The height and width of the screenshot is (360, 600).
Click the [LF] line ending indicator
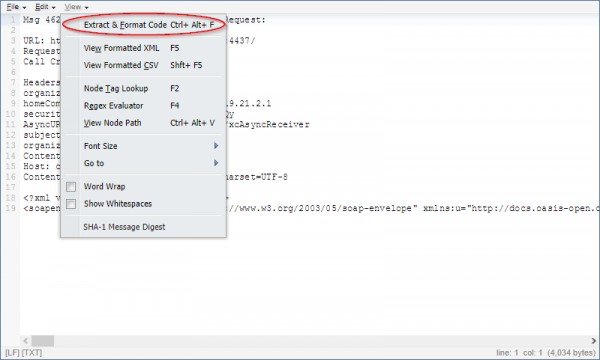[12, 353]
